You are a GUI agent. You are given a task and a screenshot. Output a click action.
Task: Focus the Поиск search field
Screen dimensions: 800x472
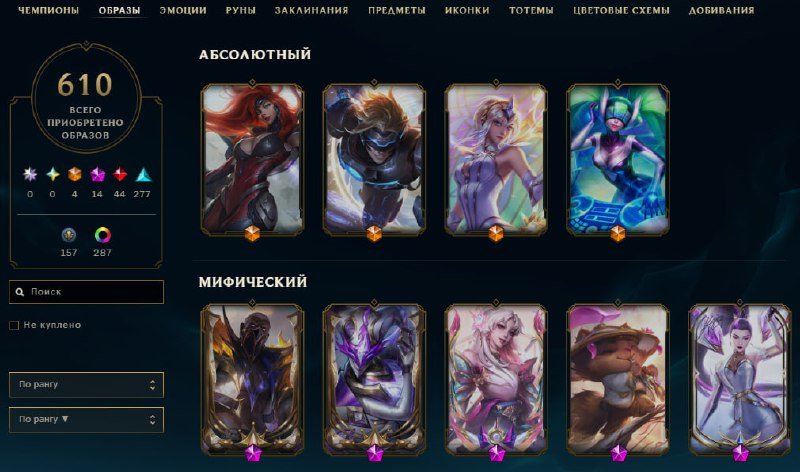86,292
